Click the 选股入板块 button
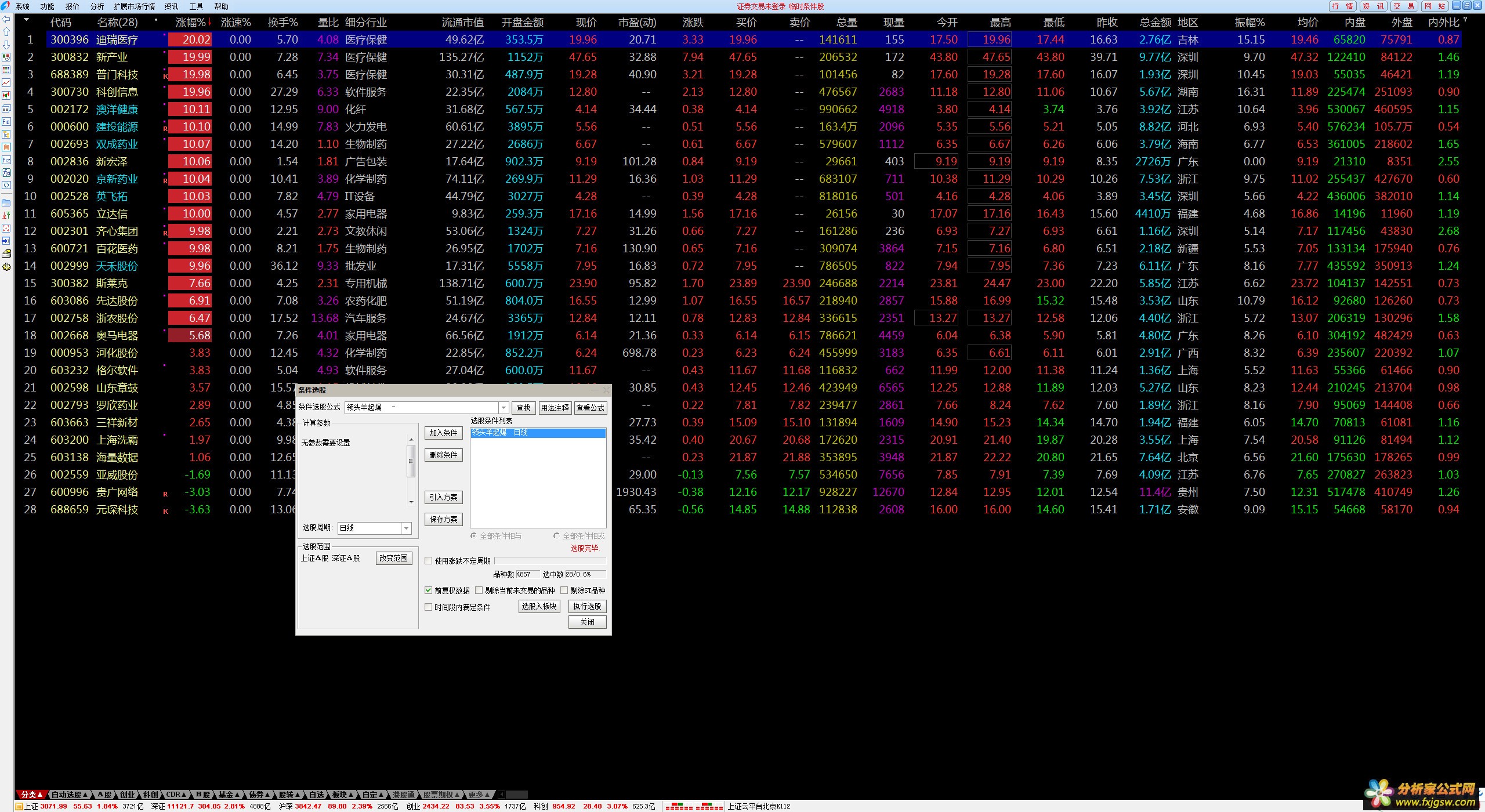Screen dimensions: 1485x812 click(539, 606)
